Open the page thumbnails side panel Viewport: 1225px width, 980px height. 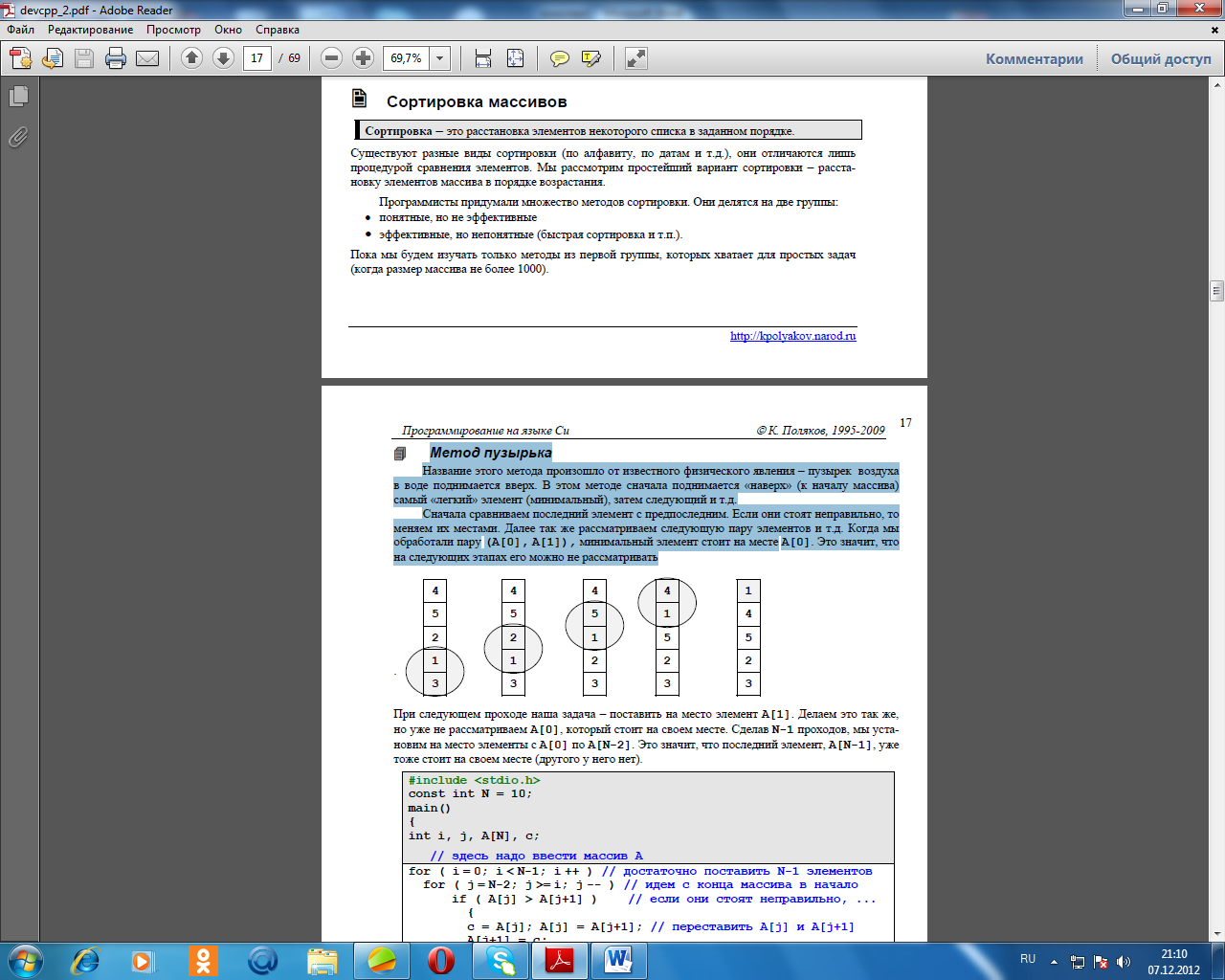[x=18, y=97]
